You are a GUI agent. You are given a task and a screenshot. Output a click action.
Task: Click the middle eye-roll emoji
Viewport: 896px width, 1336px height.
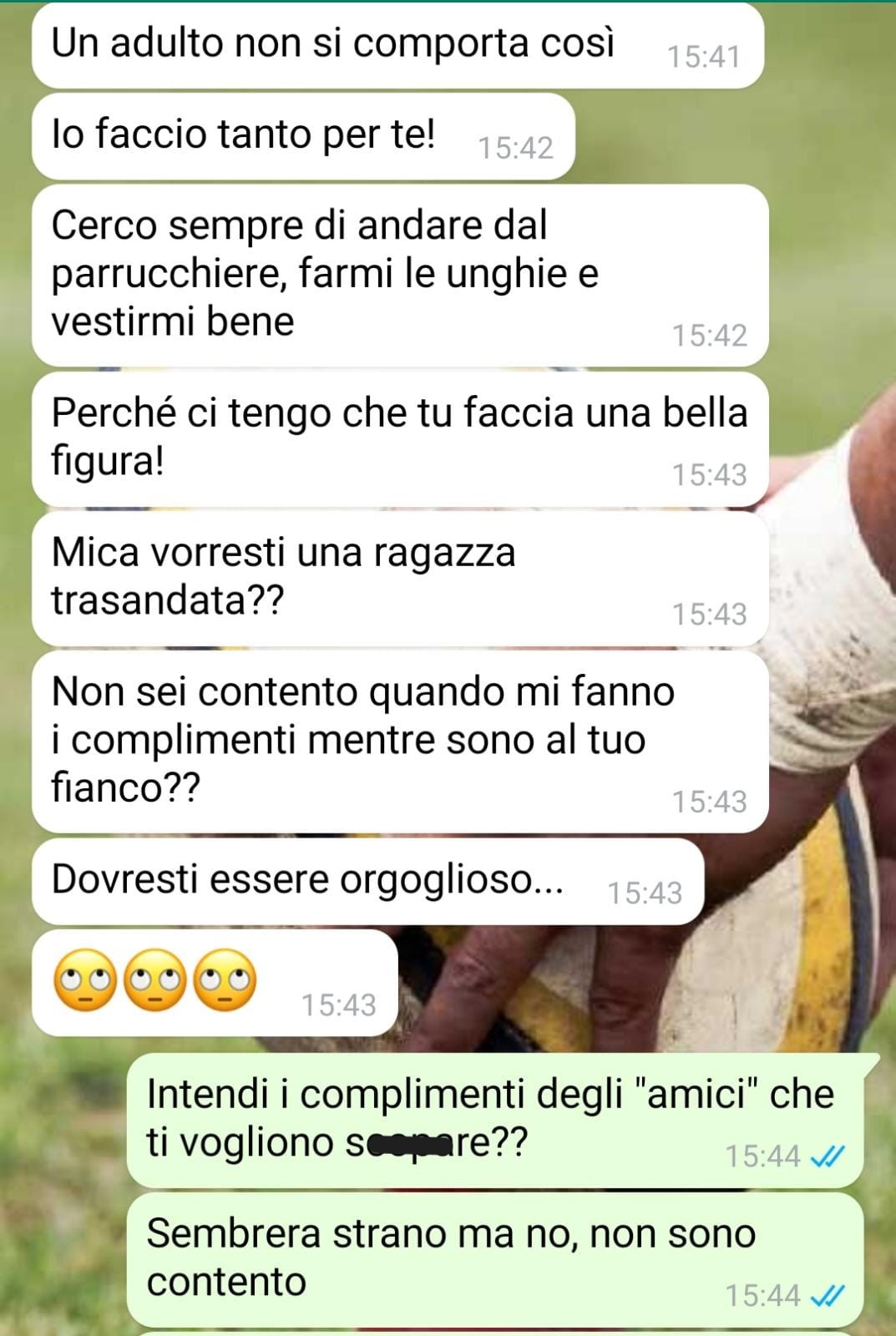click(x=155, y=980)
